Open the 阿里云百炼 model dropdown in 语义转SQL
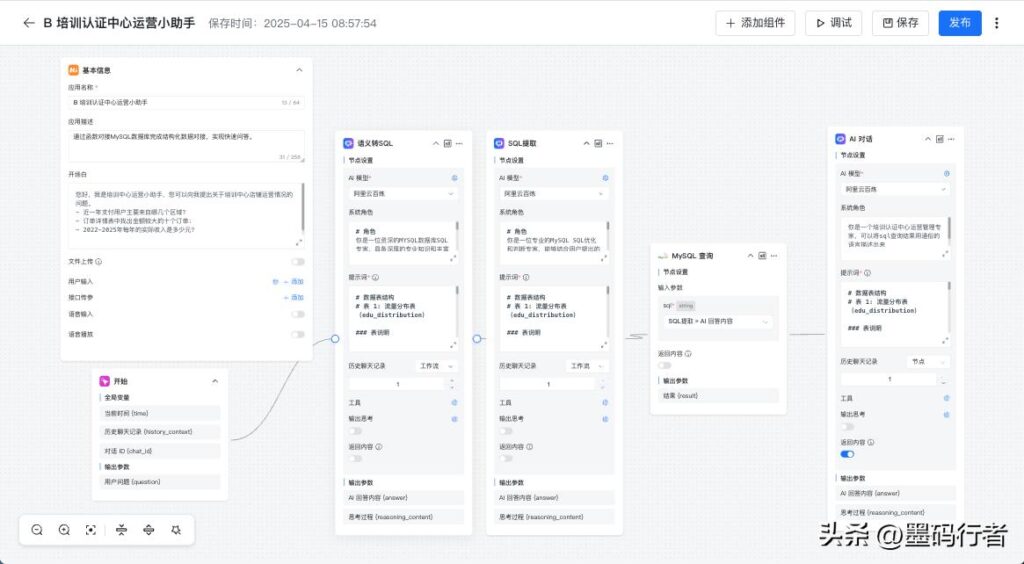The width and height of the screenshot is (1024, 564). pos(402,193)
